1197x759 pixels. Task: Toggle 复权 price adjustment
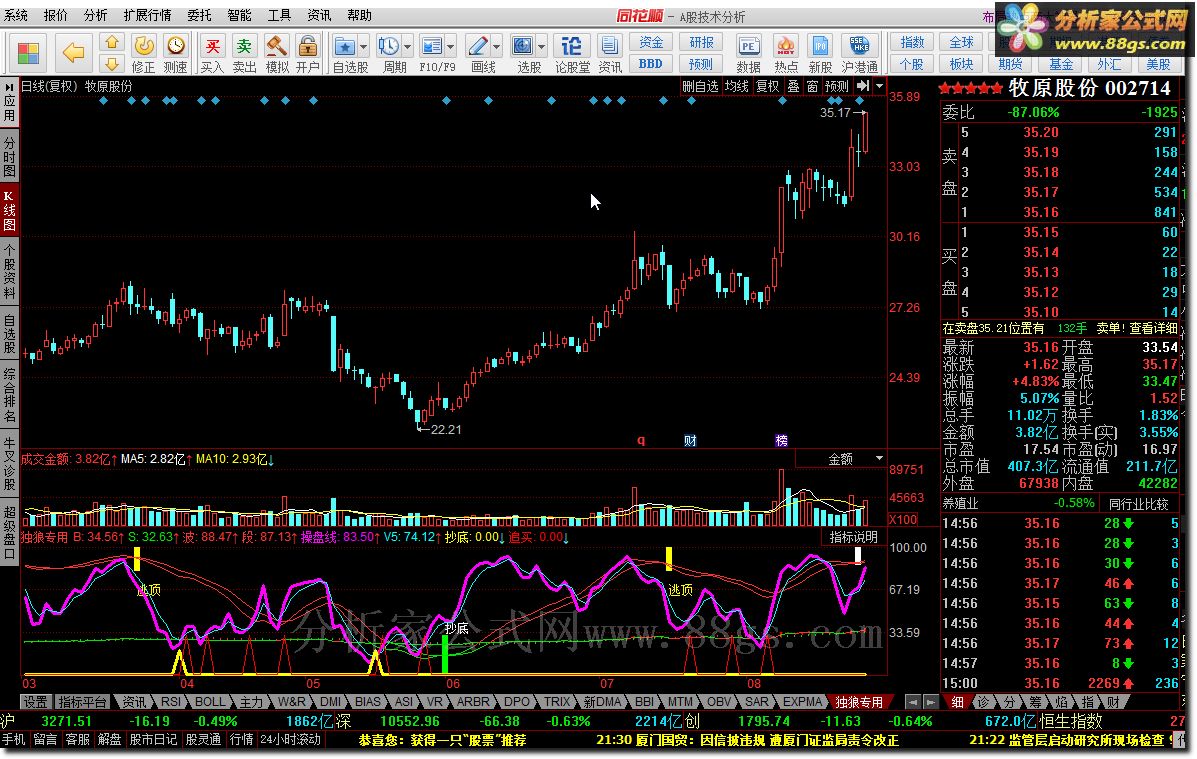(x=768, y=86)
